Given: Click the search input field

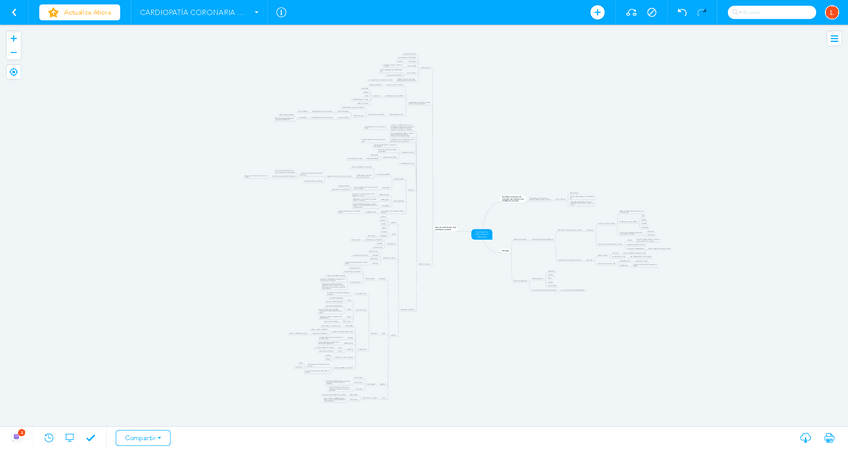Looking at the screenshot, I should coord(775,12).
